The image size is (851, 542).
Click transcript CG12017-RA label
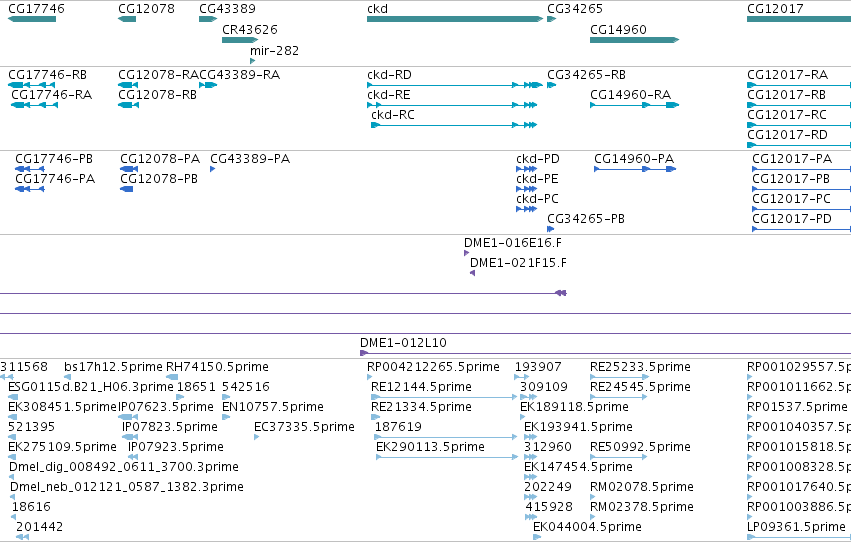(x=788, y=75)
